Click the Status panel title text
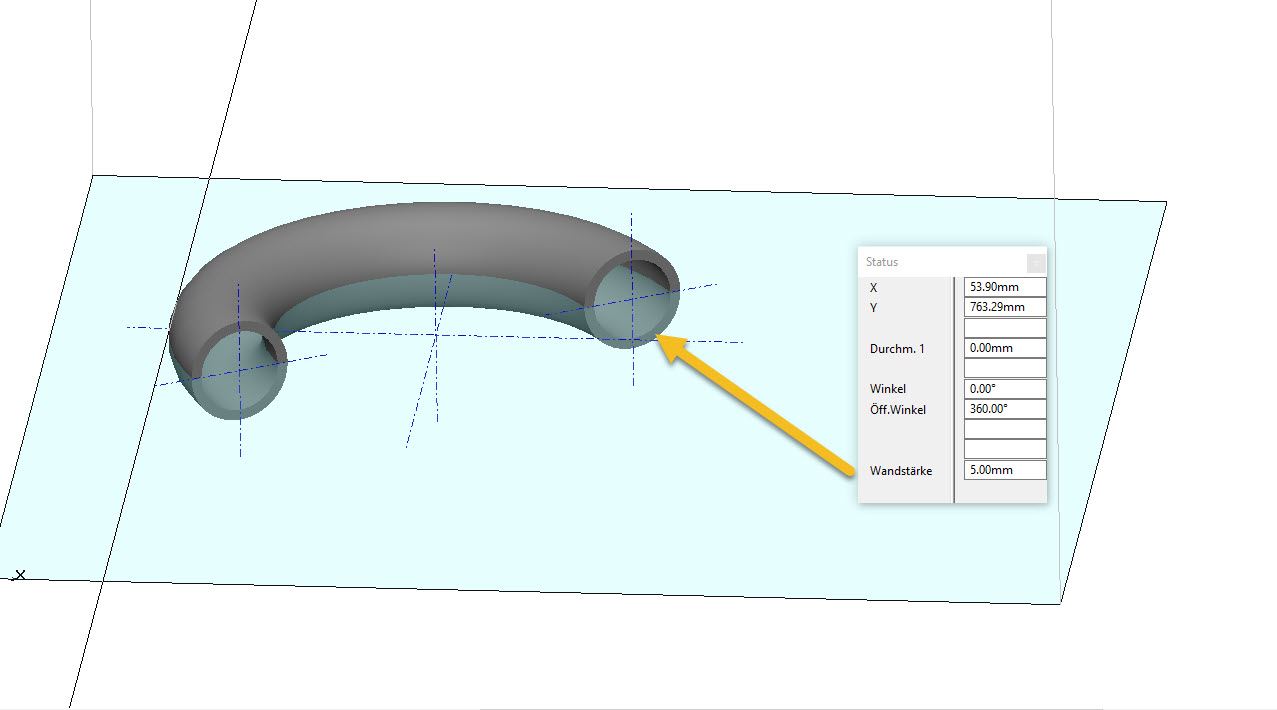The width and height of the screenshot is (1277, 710). [882, 262]
